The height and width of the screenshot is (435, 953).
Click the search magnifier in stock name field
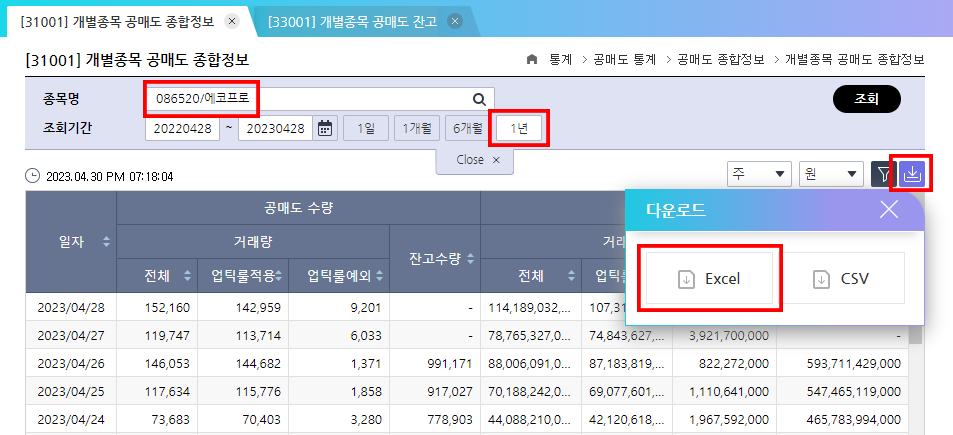(479, 99)
